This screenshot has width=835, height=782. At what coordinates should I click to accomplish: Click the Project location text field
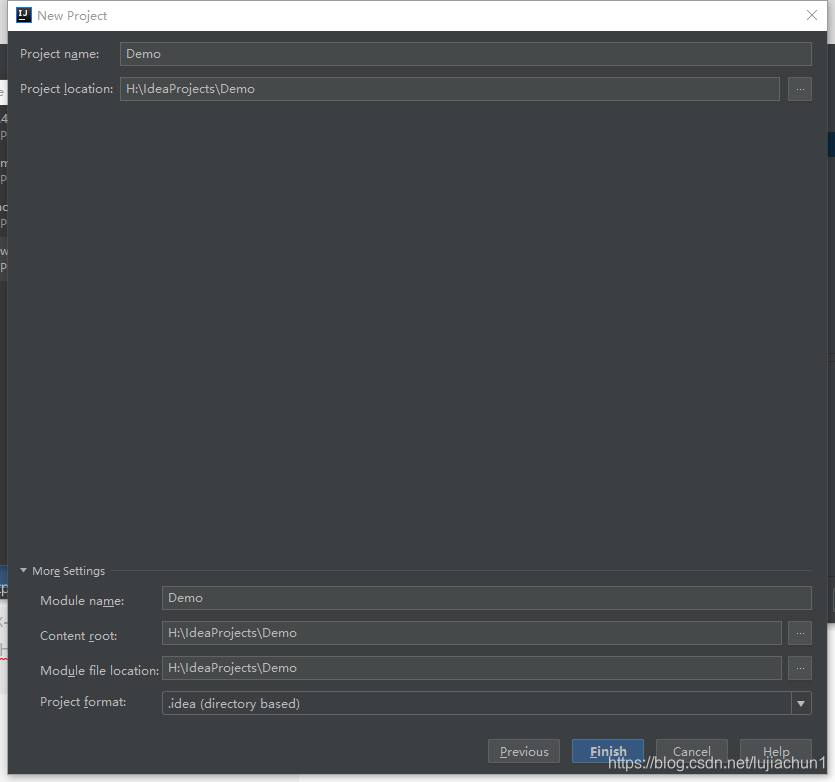point(449,89)
